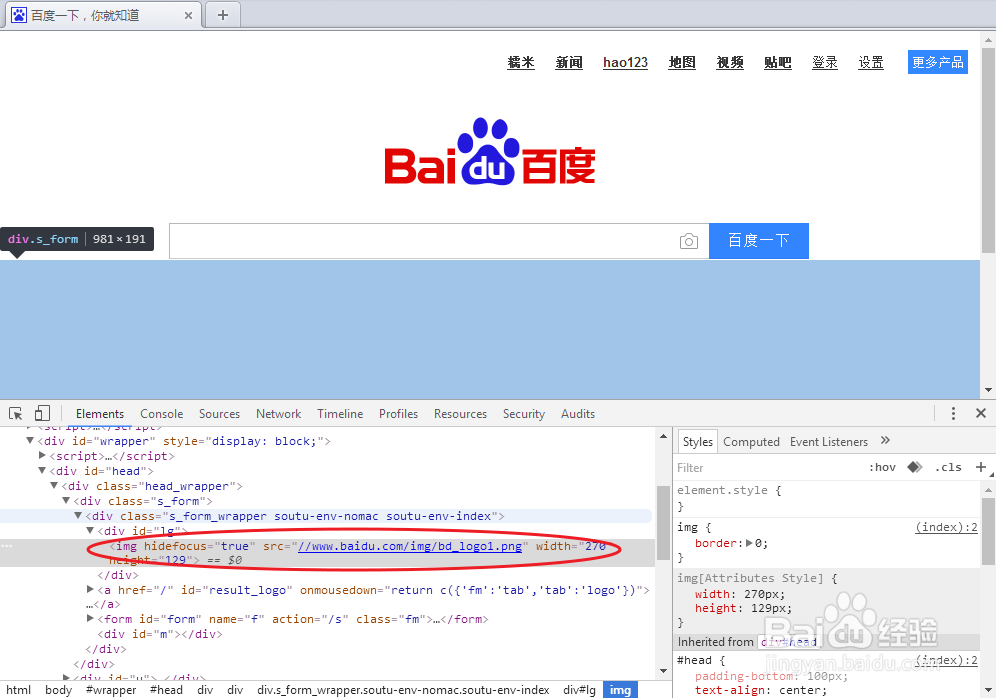
Task: Open the Security tab
Action: point(523,413)
